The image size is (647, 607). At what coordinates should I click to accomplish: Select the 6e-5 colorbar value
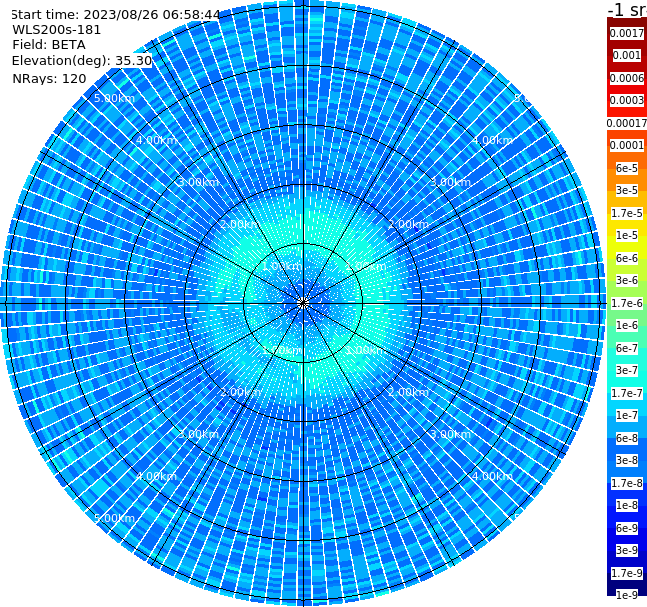point(627,168)
